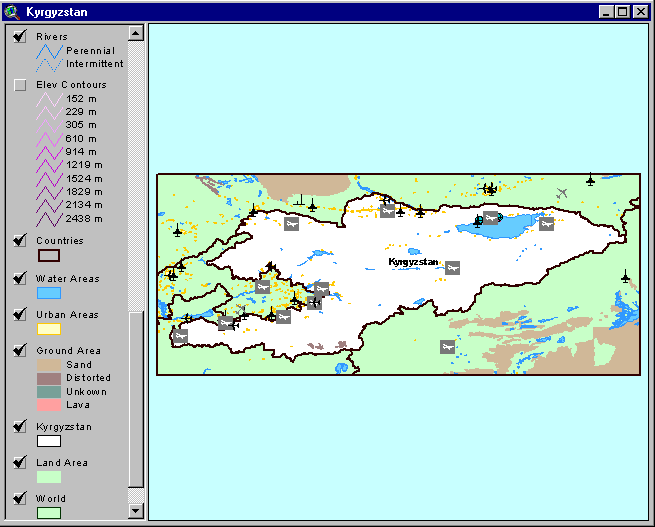Select the Rivers layer name

coord(52,37)
